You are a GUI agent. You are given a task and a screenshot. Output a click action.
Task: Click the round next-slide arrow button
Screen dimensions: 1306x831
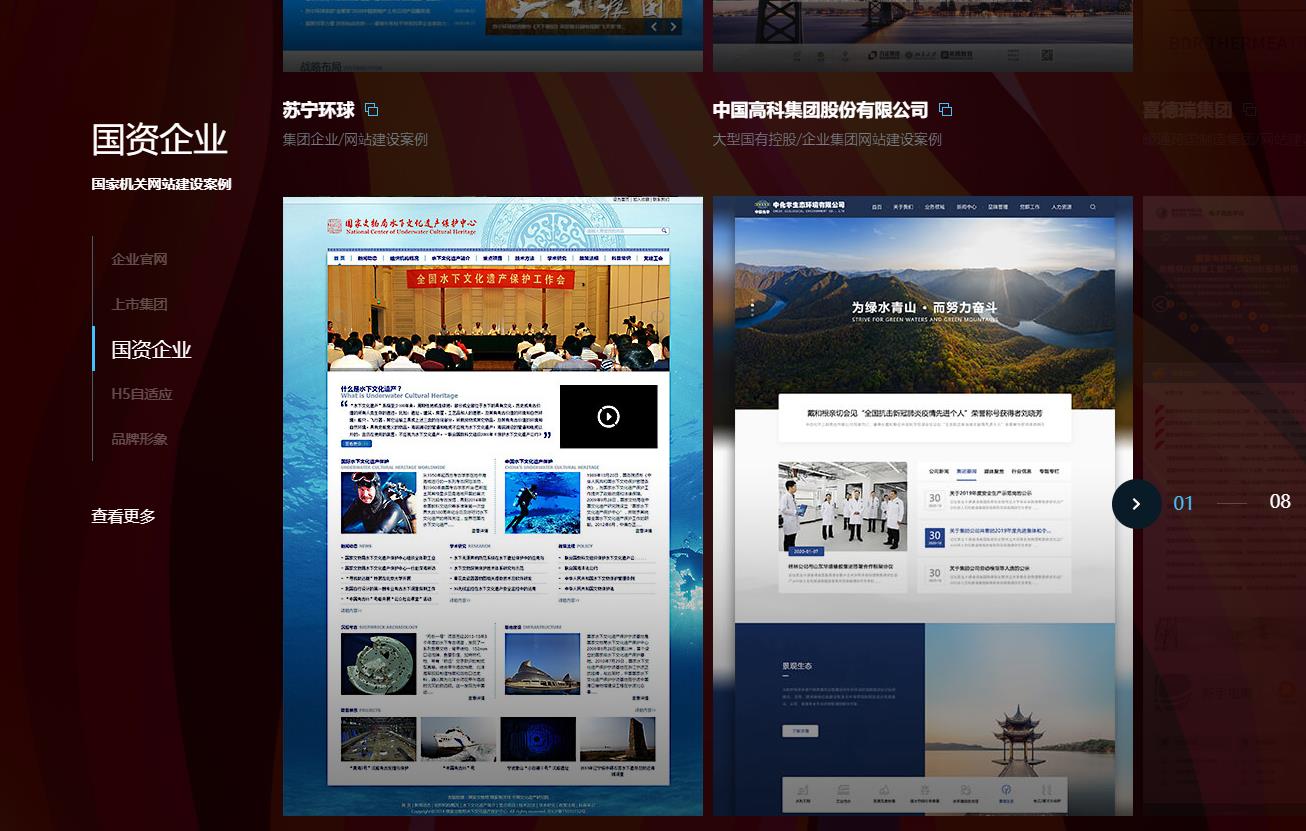(1136, 504)
